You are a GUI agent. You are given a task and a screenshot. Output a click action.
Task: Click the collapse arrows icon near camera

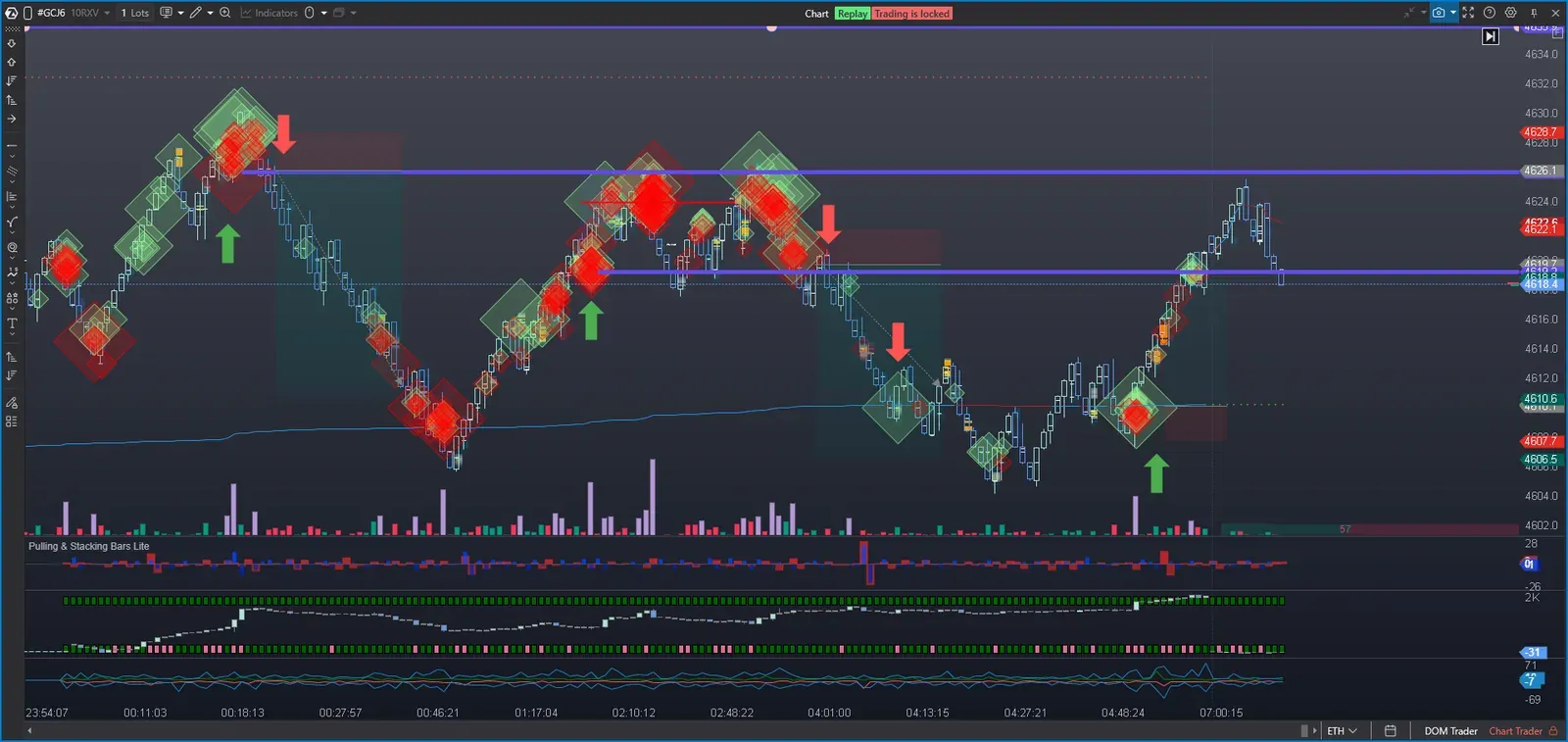pos(1409,13)
